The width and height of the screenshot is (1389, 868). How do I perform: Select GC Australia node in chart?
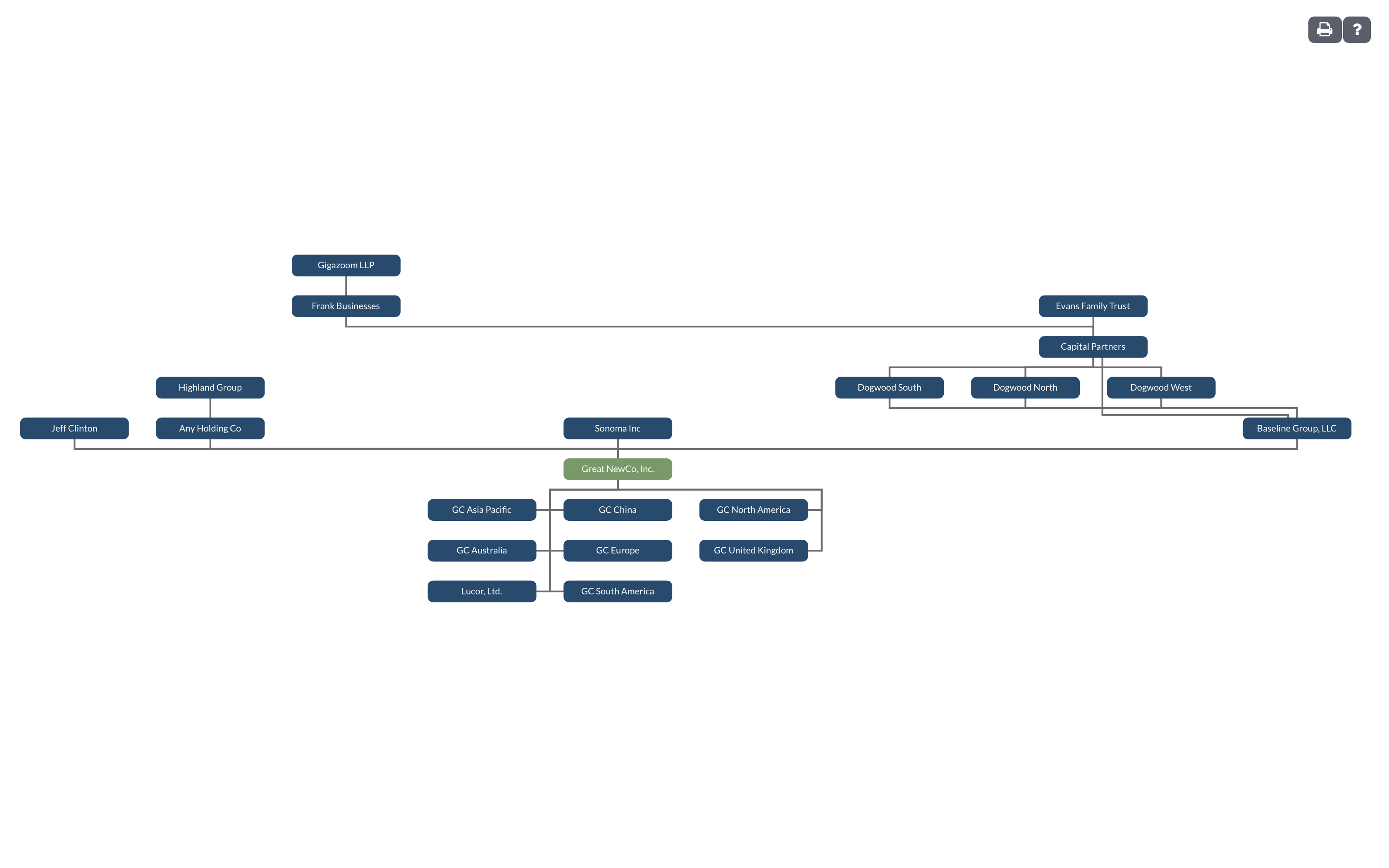tap(482, 550)
